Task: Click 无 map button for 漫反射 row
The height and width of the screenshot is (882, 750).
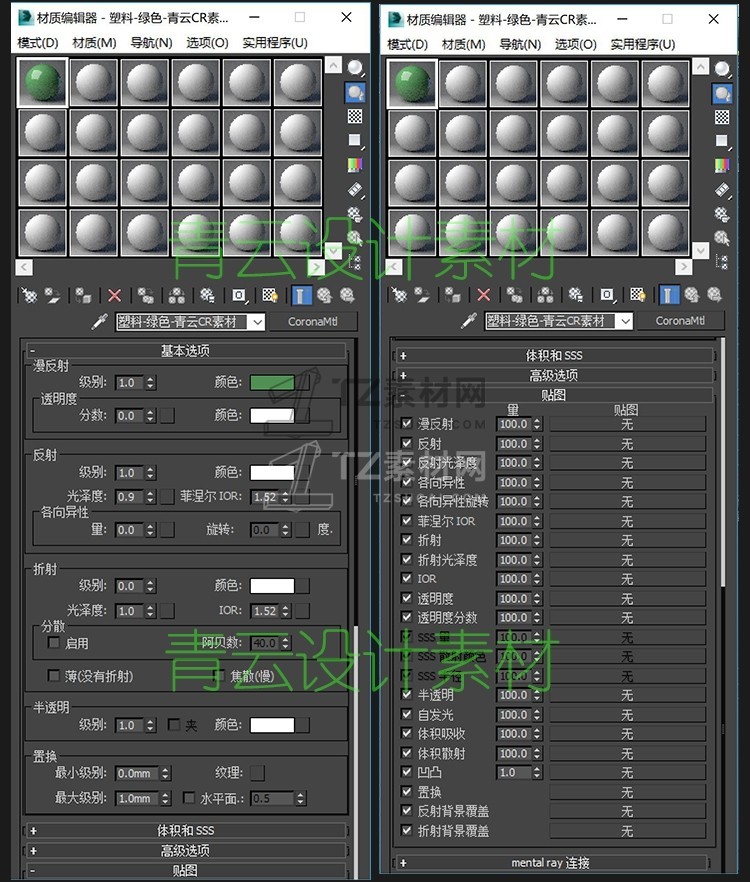Action: [x=627, y=424]
